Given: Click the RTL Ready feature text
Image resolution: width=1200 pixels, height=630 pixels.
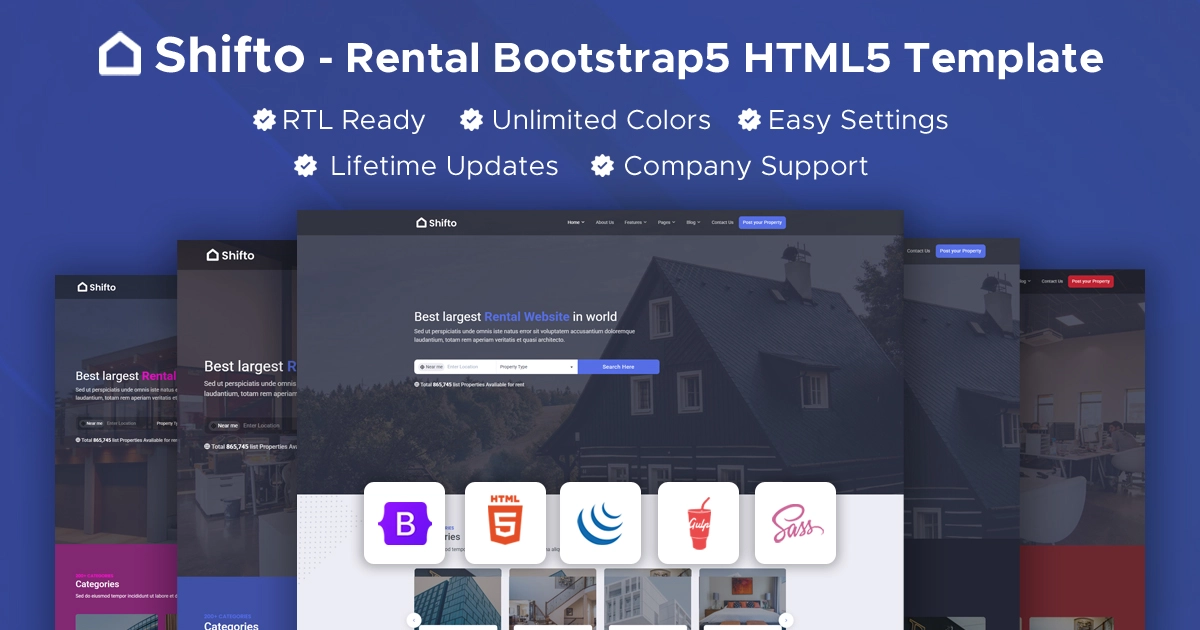Looking at the screenshot, I should 354,120.
